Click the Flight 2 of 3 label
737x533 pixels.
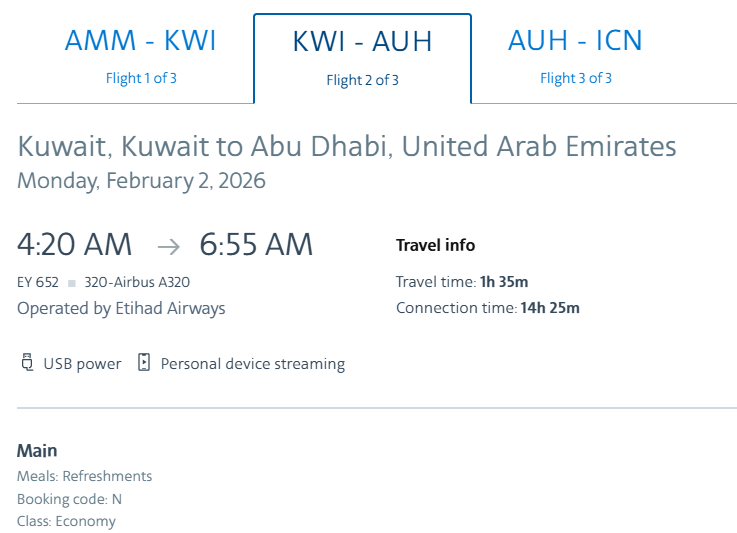pos(362,80)
